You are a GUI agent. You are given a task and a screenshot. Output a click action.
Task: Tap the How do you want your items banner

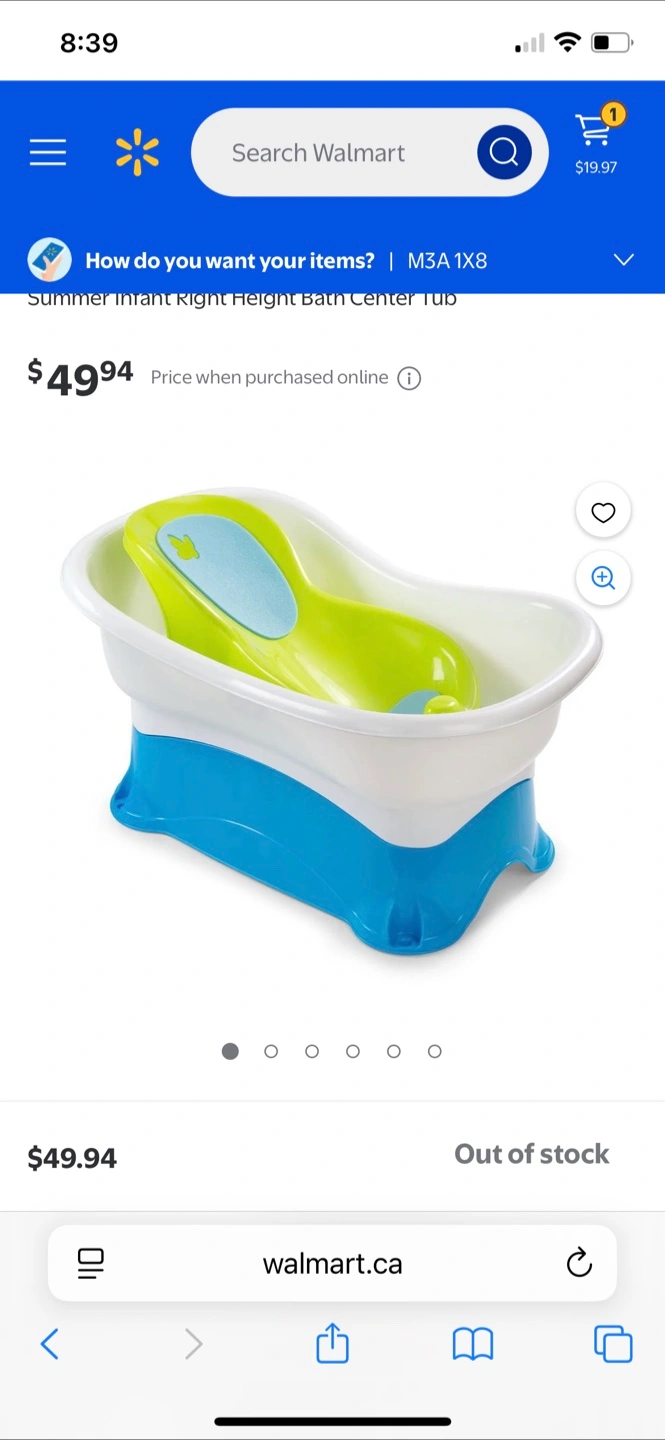click(332, 261)
